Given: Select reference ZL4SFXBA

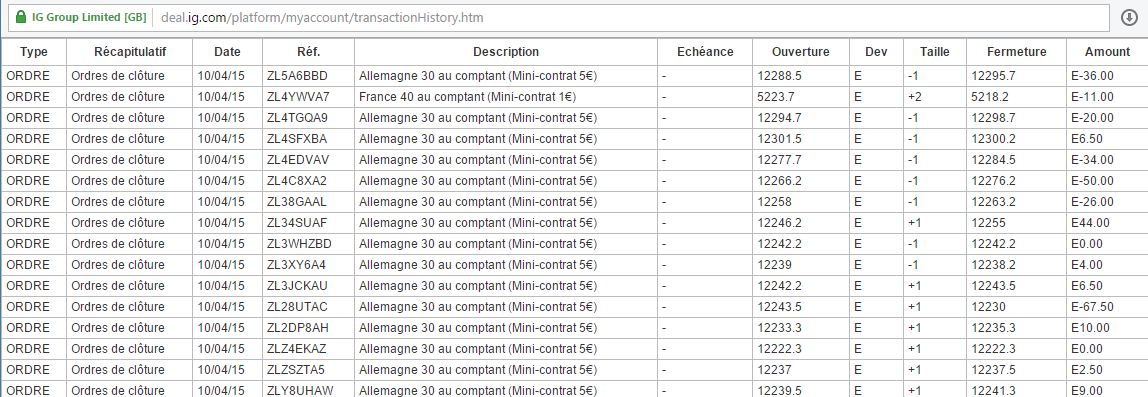Looking at the screenshot, I should 297,138.
